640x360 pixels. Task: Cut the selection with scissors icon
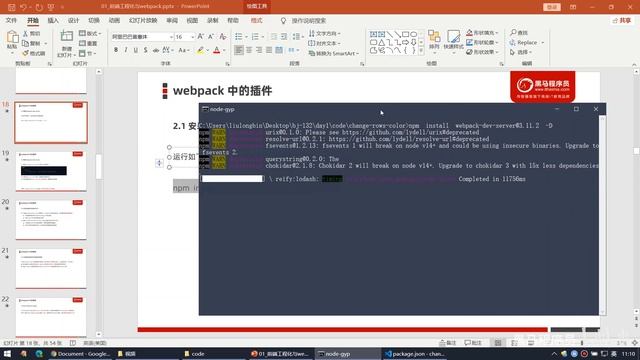click(x=31, y=33)
